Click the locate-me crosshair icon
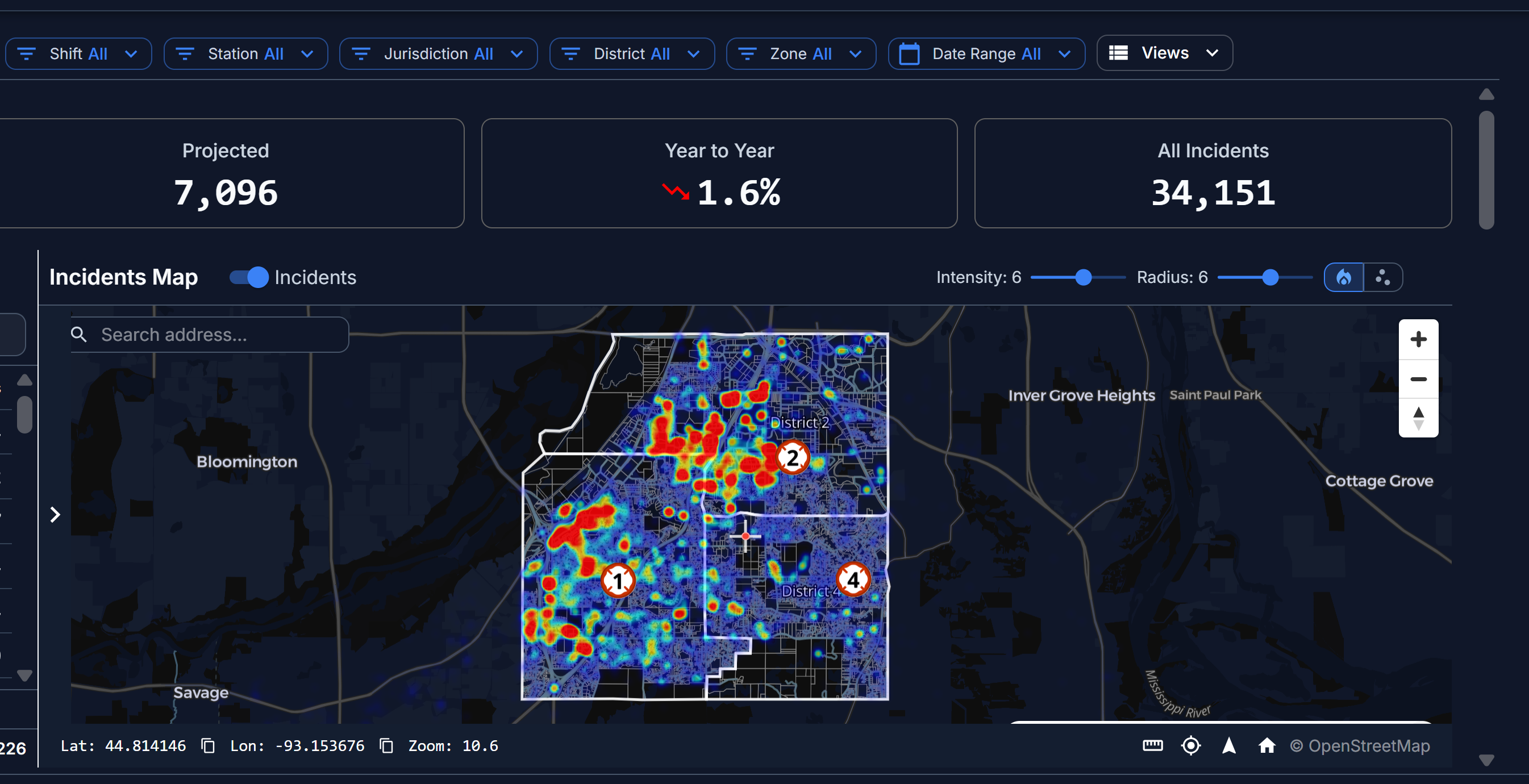Viewport: 1529px width, 784px height. tap(1191, 746)
